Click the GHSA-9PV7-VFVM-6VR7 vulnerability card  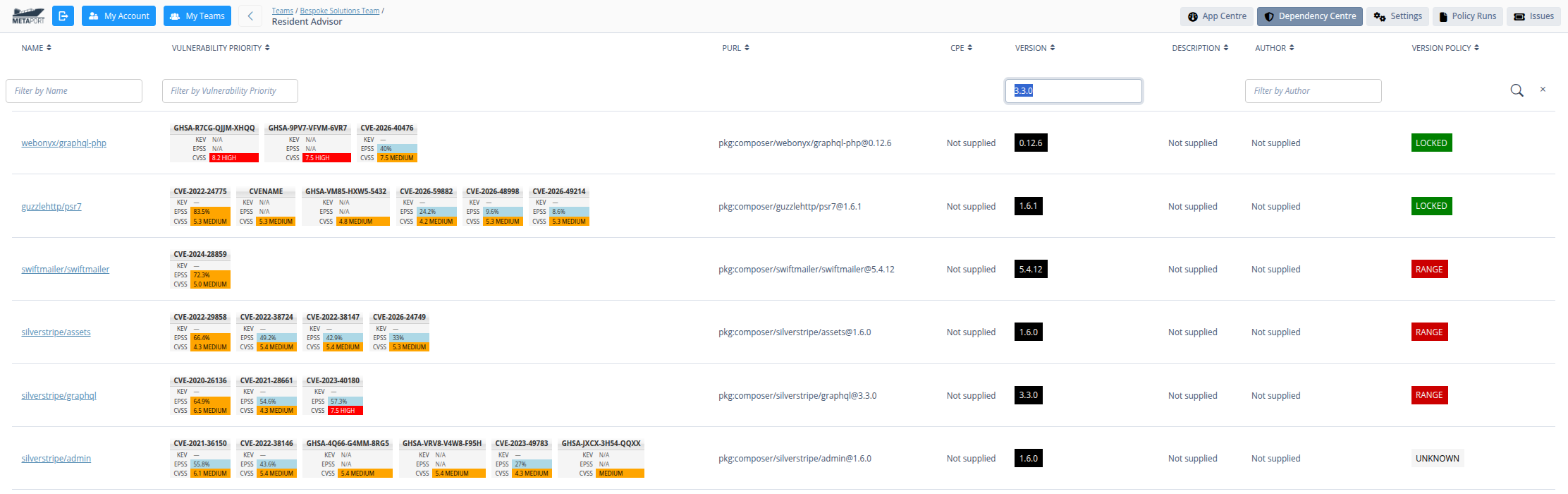pos(308,143)
